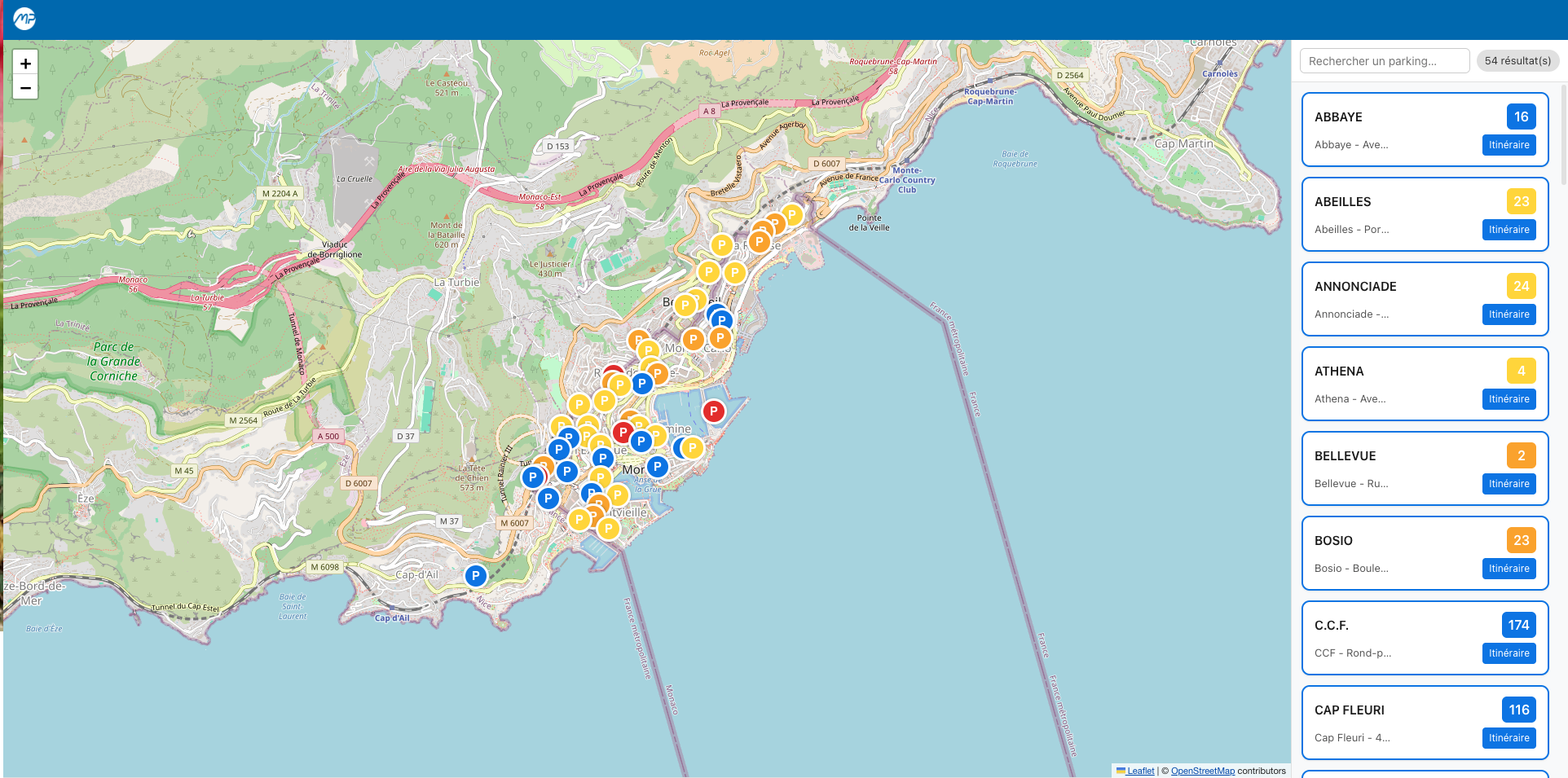Open itinerary for ATHENA parking

click(x=1509, y=399)
